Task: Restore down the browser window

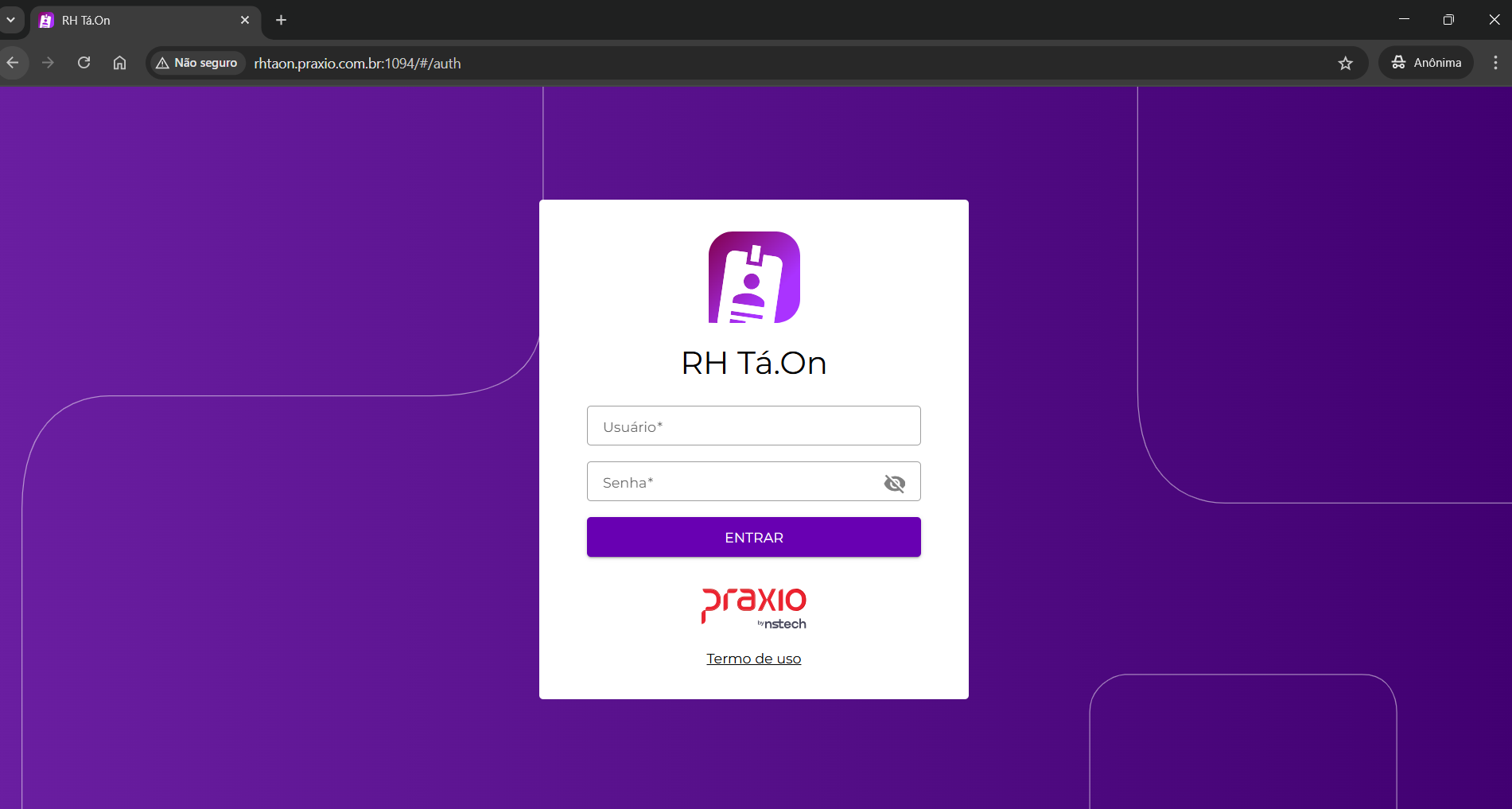Action: (1448, 19)
